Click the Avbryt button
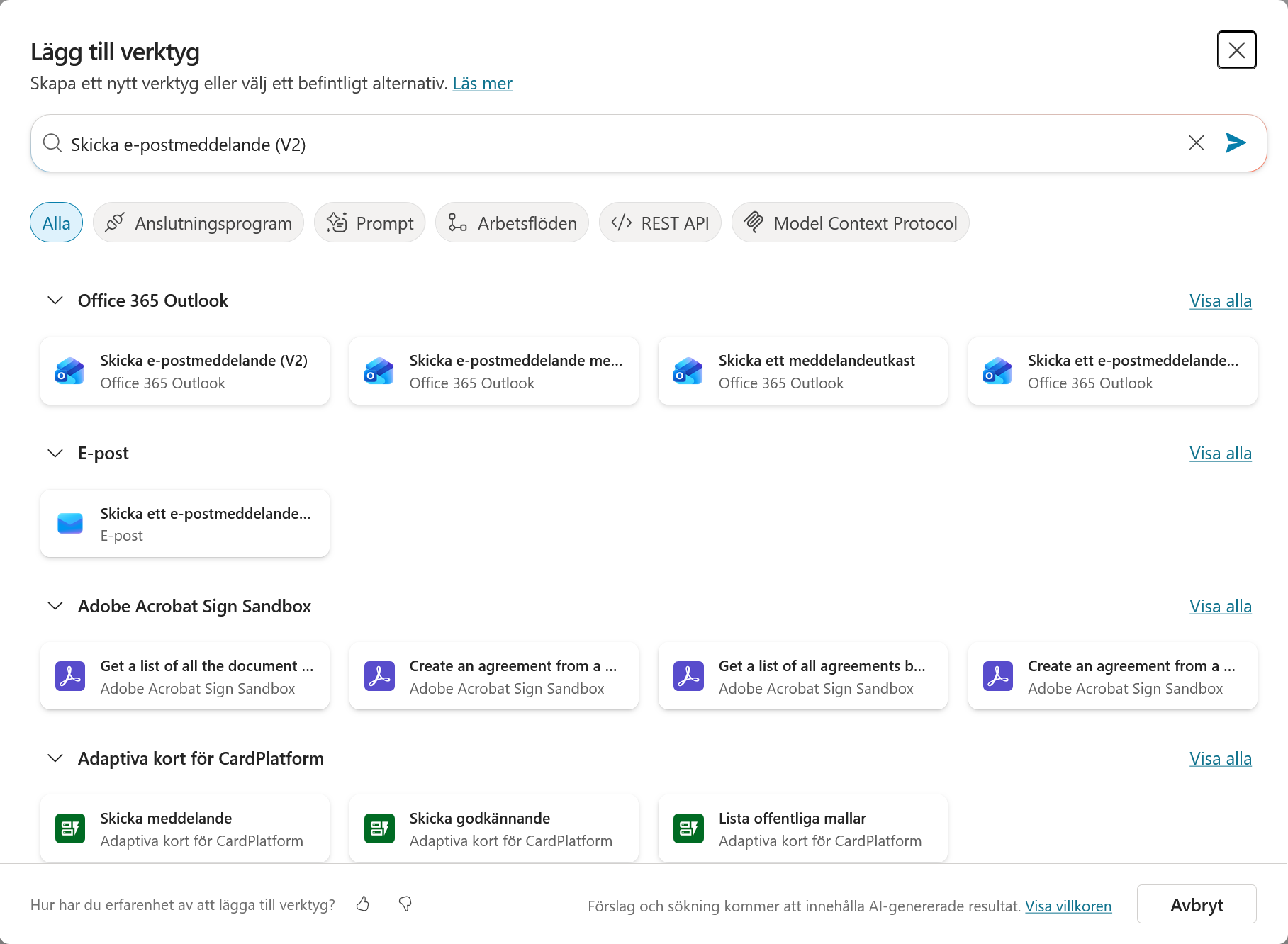1288x944 pixels. [x=1197, y=904]
